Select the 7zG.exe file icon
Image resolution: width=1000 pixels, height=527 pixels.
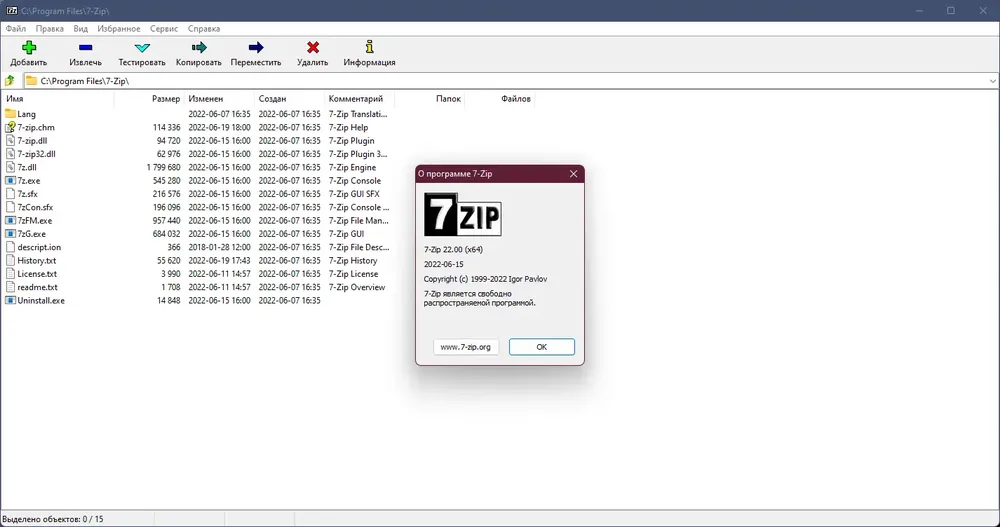point(10,234)
